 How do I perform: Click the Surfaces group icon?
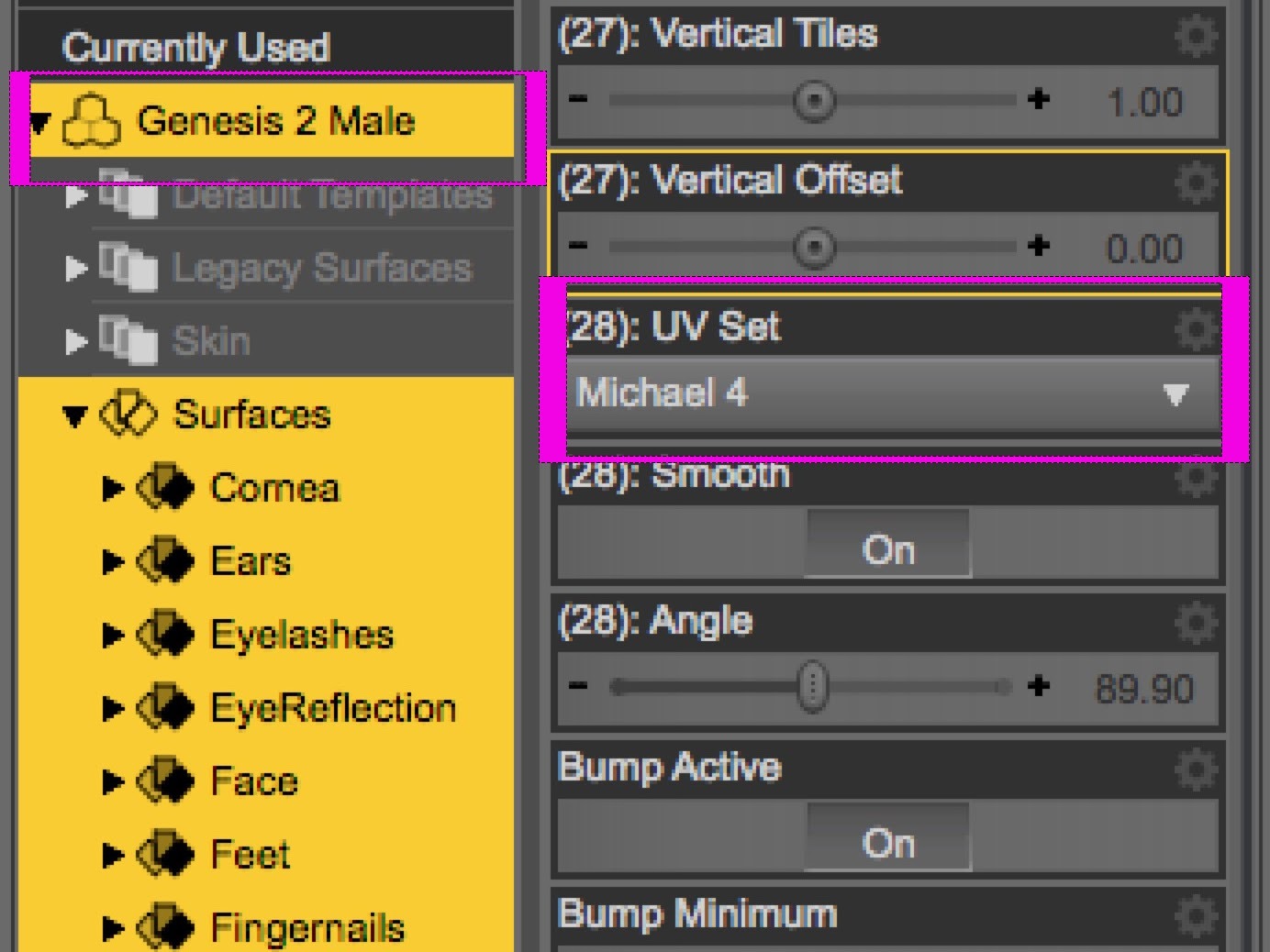(x=127, y=415)
